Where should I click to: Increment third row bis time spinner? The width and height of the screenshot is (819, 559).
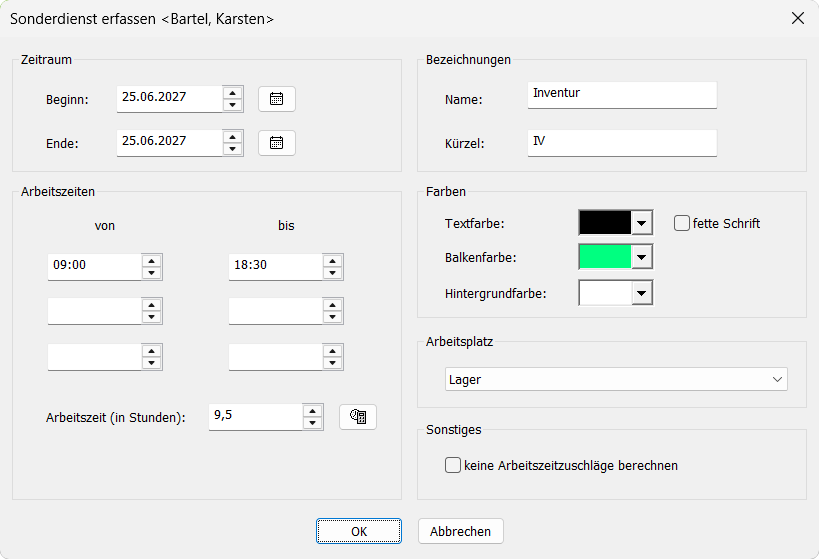332,351
